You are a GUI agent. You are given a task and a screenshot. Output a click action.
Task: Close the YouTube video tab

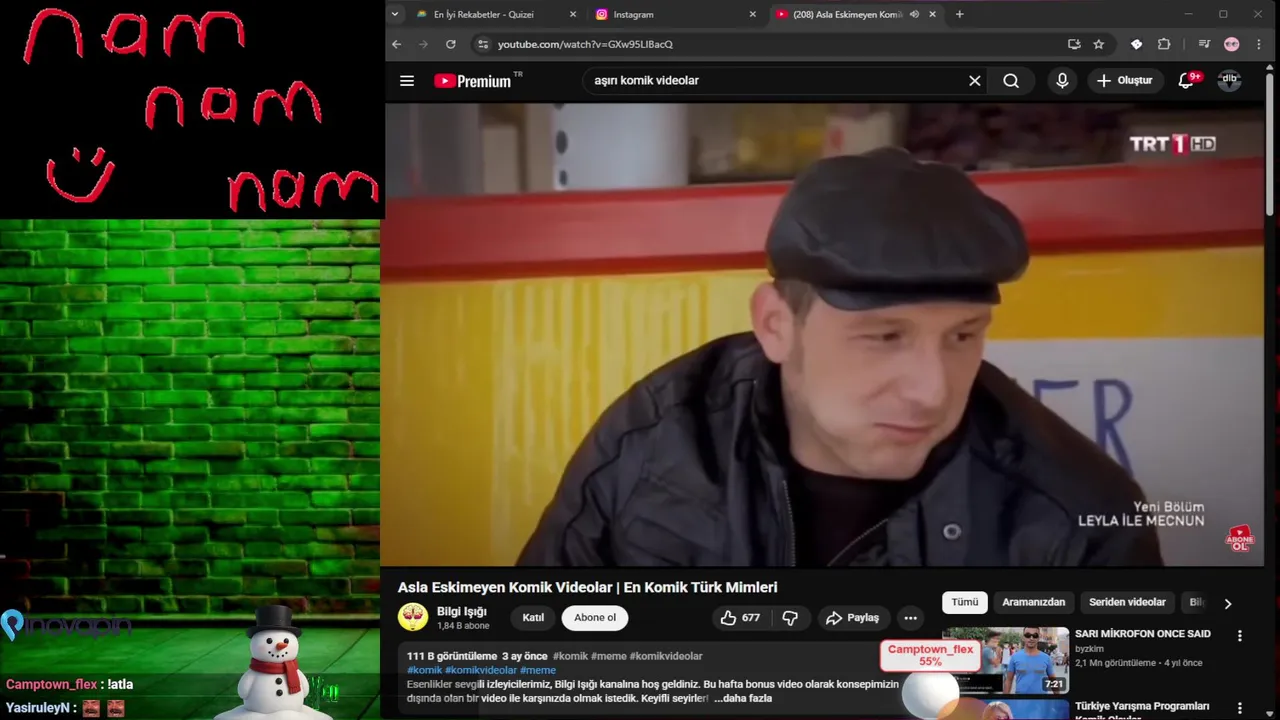[x=933, y=14]
